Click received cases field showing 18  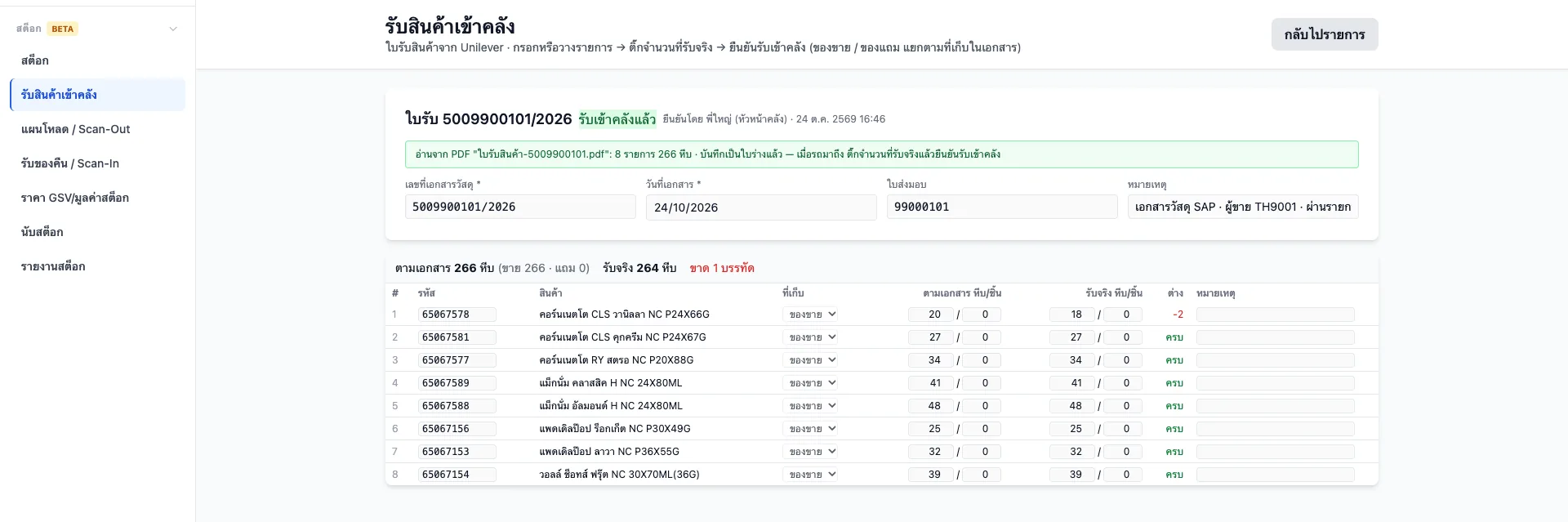(1072, 315)
